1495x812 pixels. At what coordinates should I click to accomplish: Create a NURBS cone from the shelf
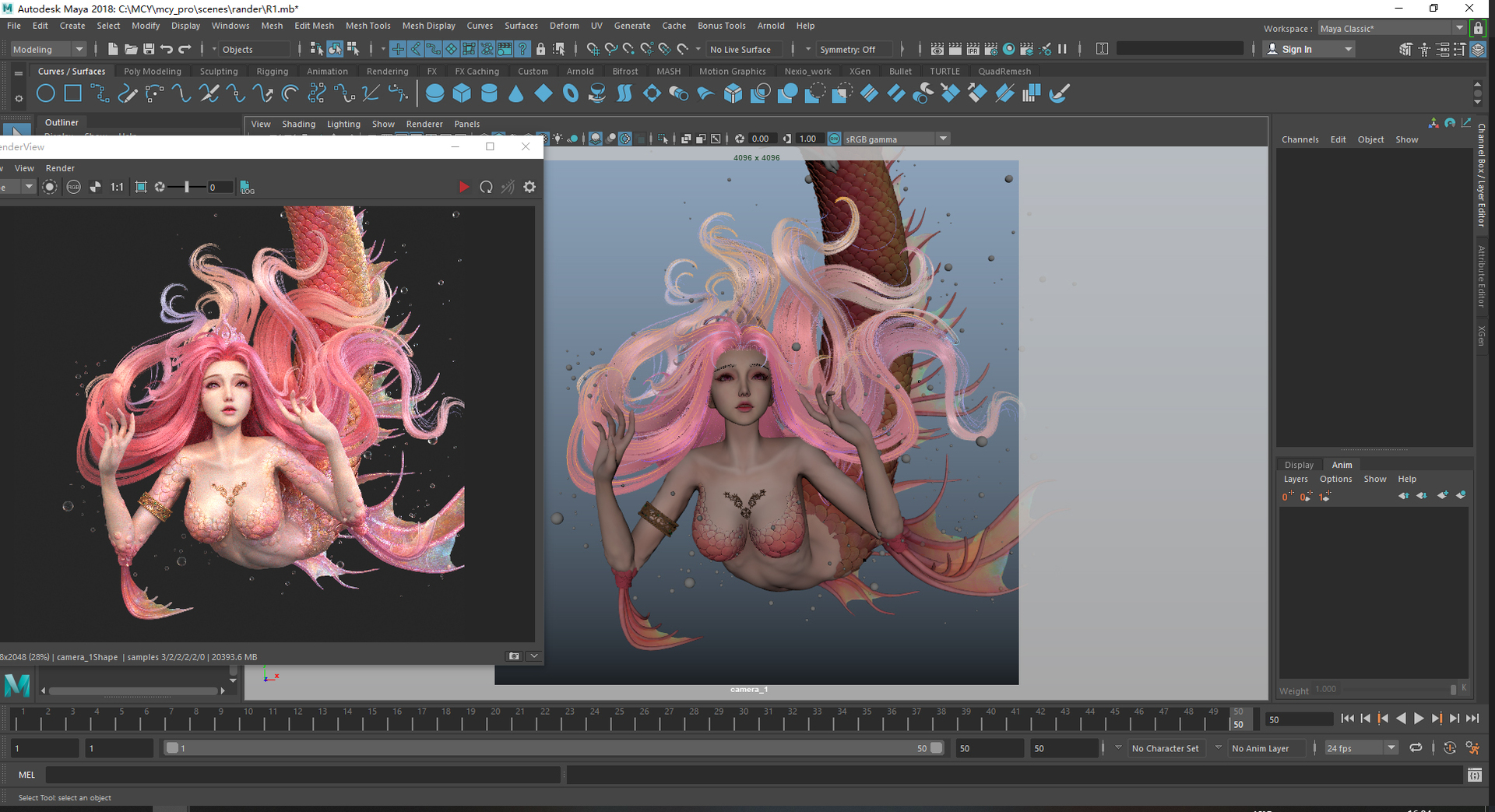pyautogui.click(x=515, y=94)
